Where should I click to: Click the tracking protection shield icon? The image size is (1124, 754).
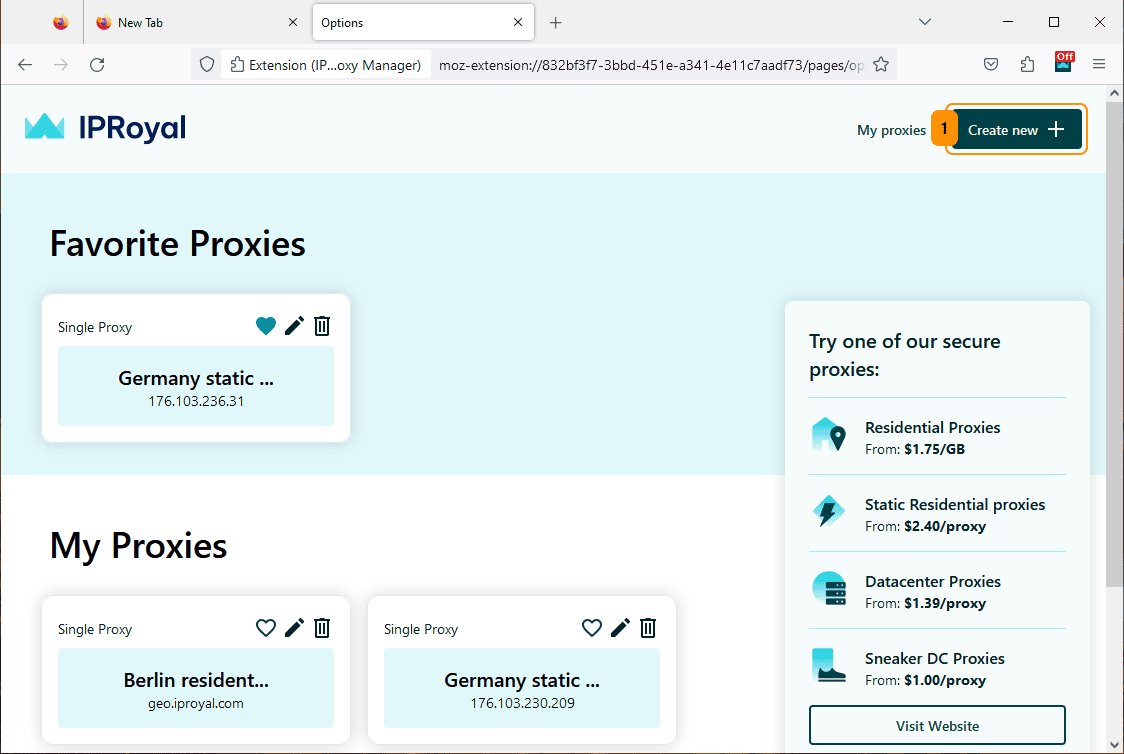coord(207,65)
